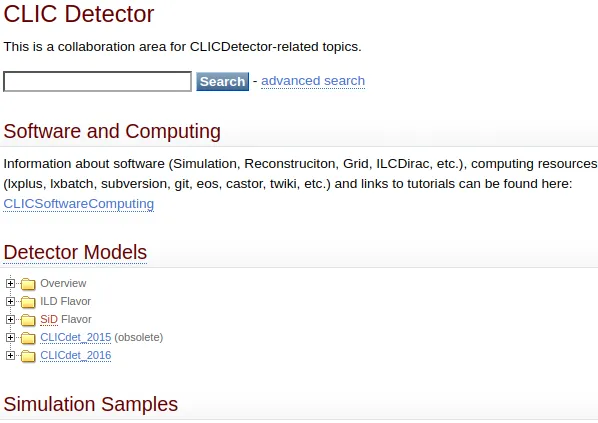Select the Overview tree item label
The height and width of the screenshot is (423, 598).
pyautogui.click(x=63, y=283)
